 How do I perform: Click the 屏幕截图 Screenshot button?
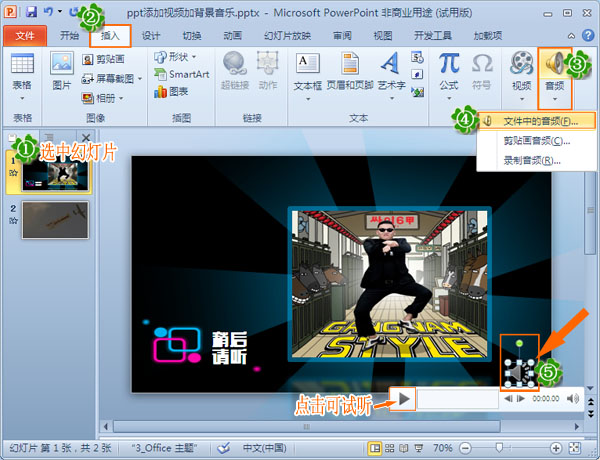coord(108,79)
